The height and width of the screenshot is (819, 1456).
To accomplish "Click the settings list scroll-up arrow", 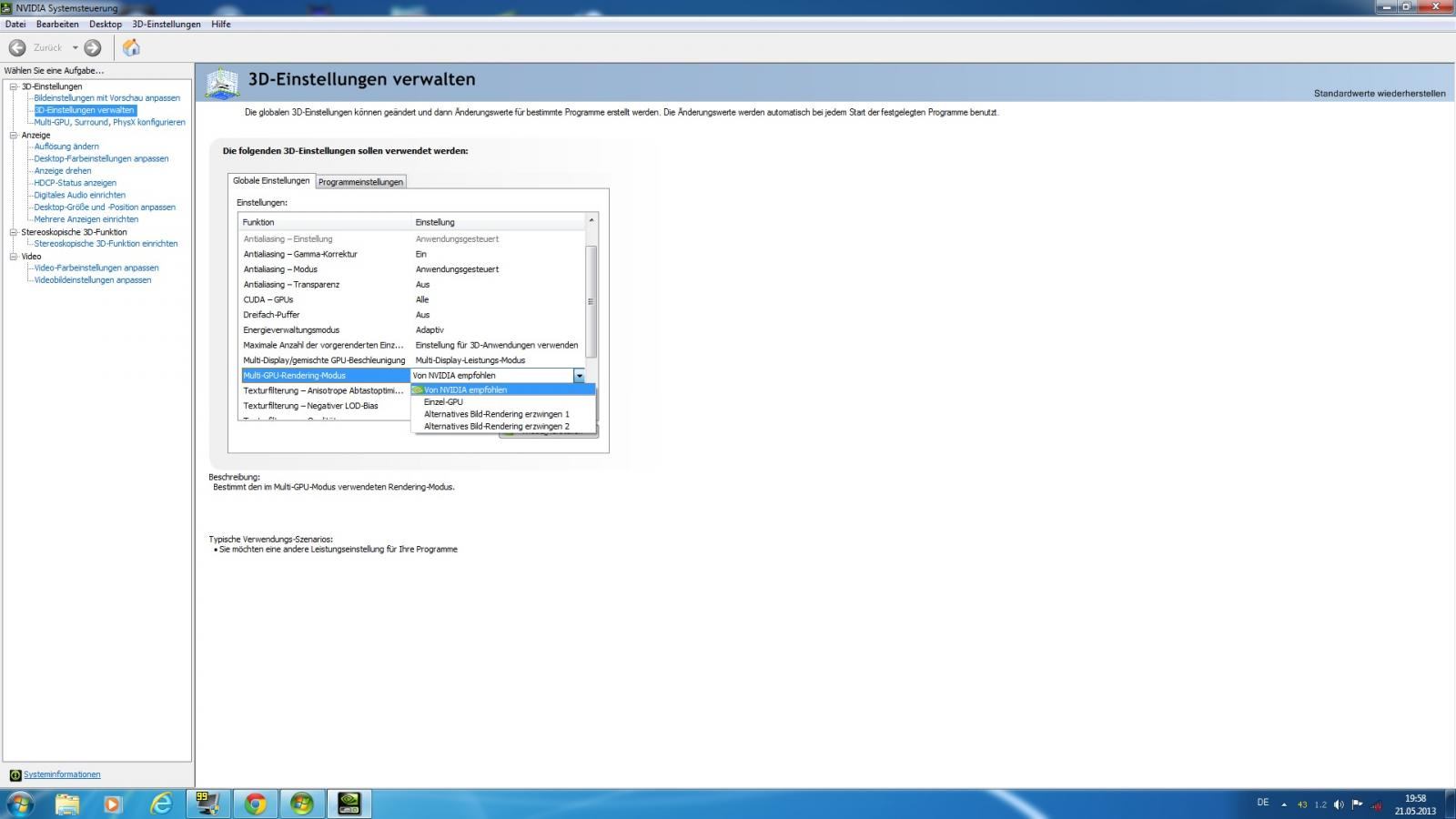I will [591, 221].
